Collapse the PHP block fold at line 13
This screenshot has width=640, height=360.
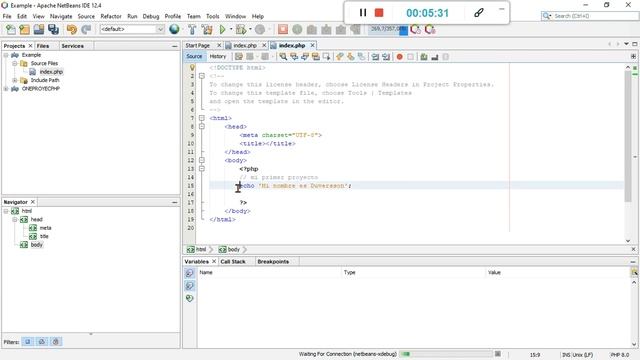pyautogui.click(x=202, y=169)
